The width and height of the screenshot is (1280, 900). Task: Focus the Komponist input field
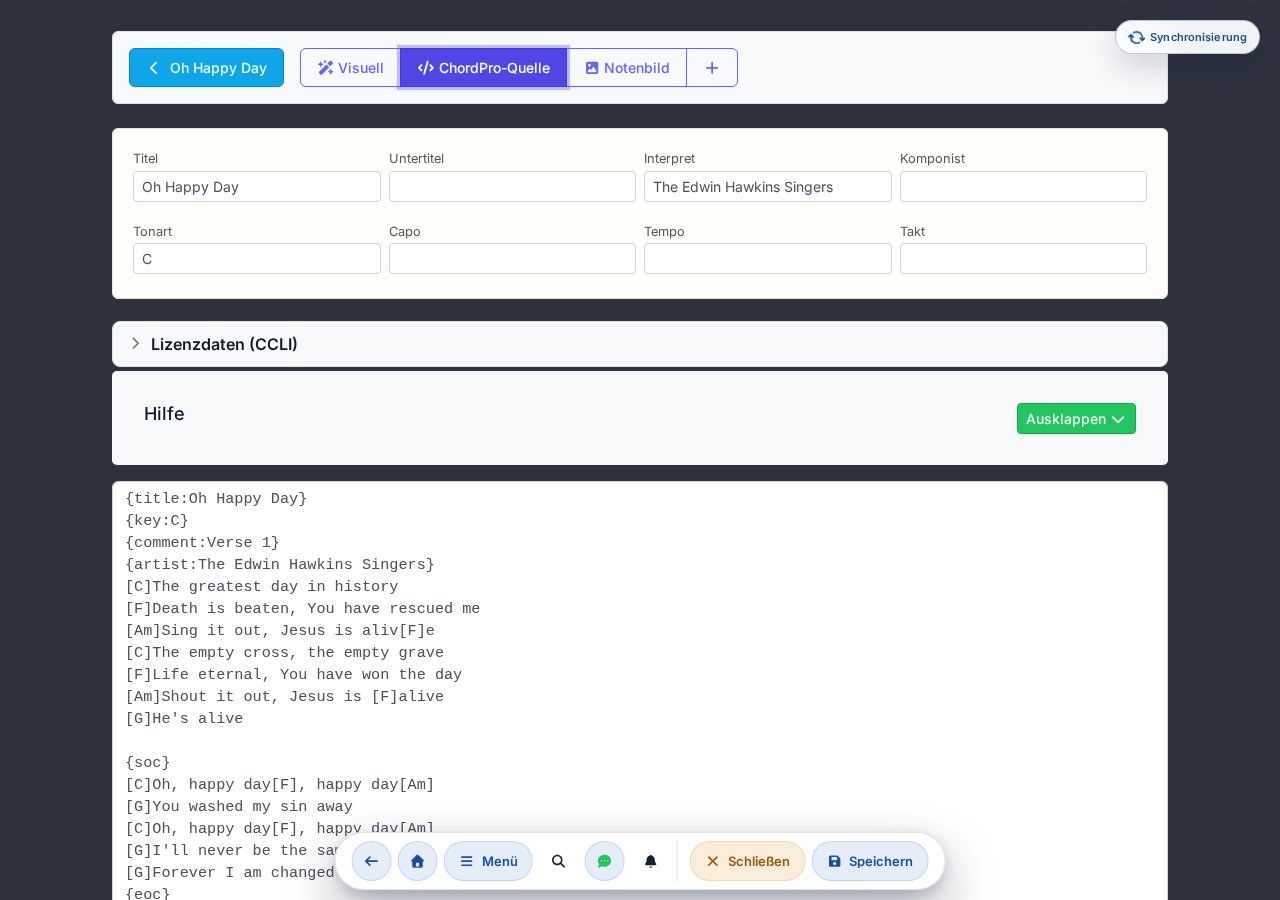tap(1023, 187)
